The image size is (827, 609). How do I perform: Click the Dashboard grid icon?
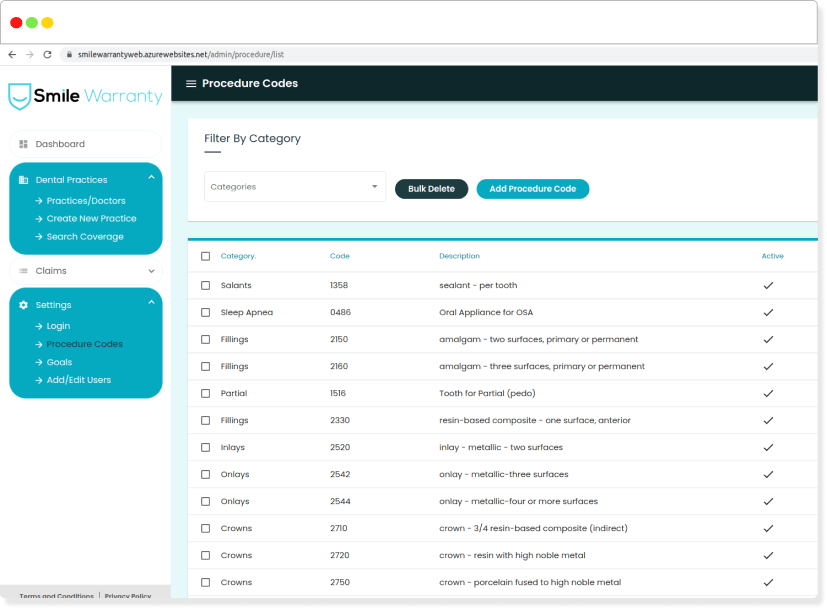23,144
